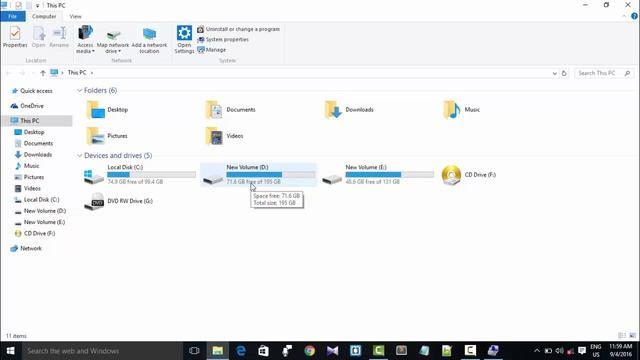
Task: Open Pictures in the navigation tree
Action: pos(29,177)
